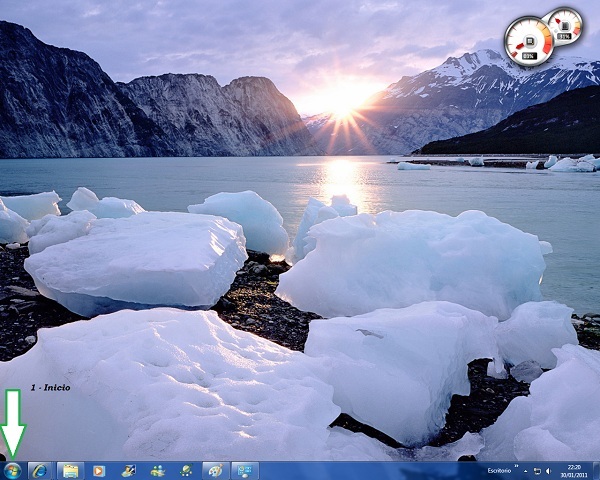Viewport: 600px width, 480px height.
Task: Show hidden notification area icons
Action: [525, 471]
